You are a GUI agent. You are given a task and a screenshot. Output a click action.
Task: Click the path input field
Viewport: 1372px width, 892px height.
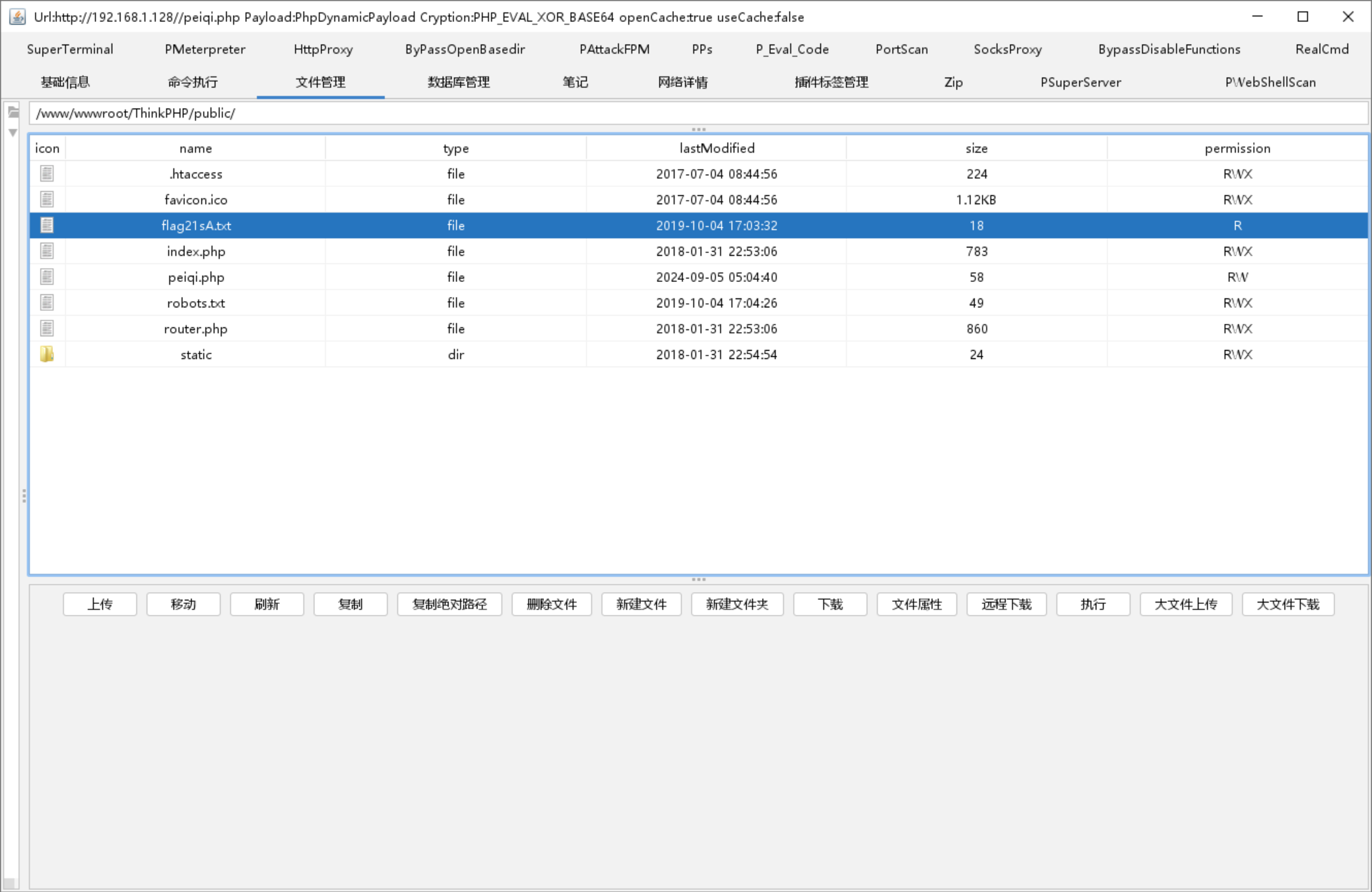click(698, 113)
